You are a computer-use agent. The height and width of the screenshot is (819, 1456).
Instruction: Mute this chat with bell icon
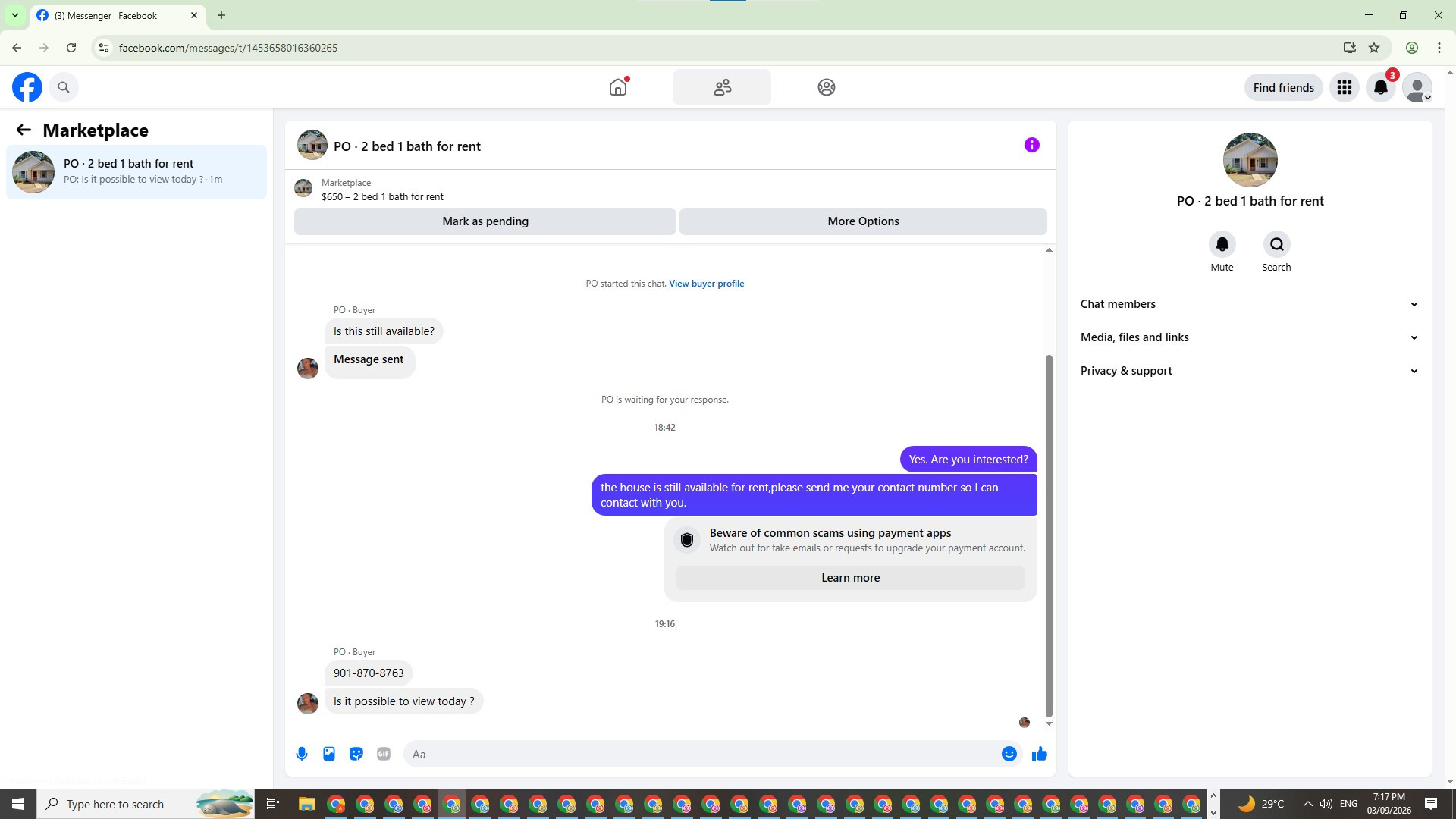(x=1222, y=244)
